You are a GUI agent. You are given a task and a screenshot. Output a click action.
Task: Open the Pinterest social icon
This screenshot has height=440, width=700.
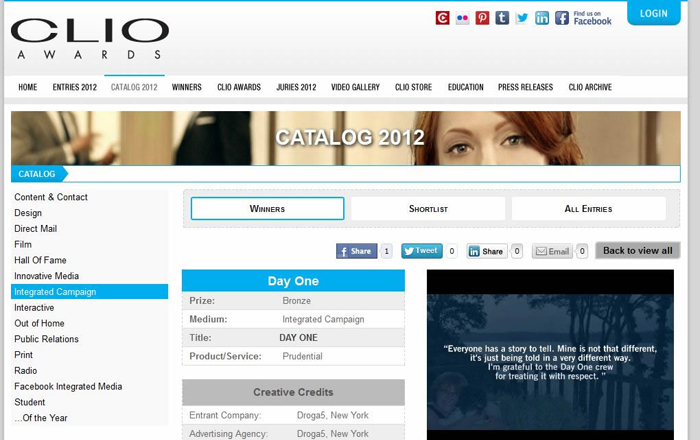coord(482,18)
